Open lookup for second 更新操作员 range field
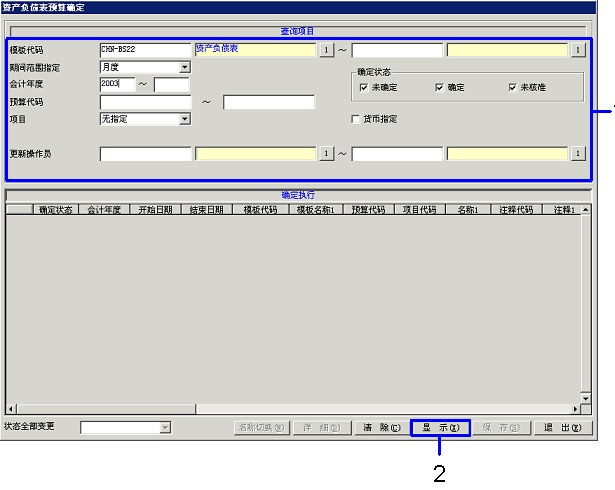Image resolution: width=615 pixels, height=490 pixels. (578, 153)
